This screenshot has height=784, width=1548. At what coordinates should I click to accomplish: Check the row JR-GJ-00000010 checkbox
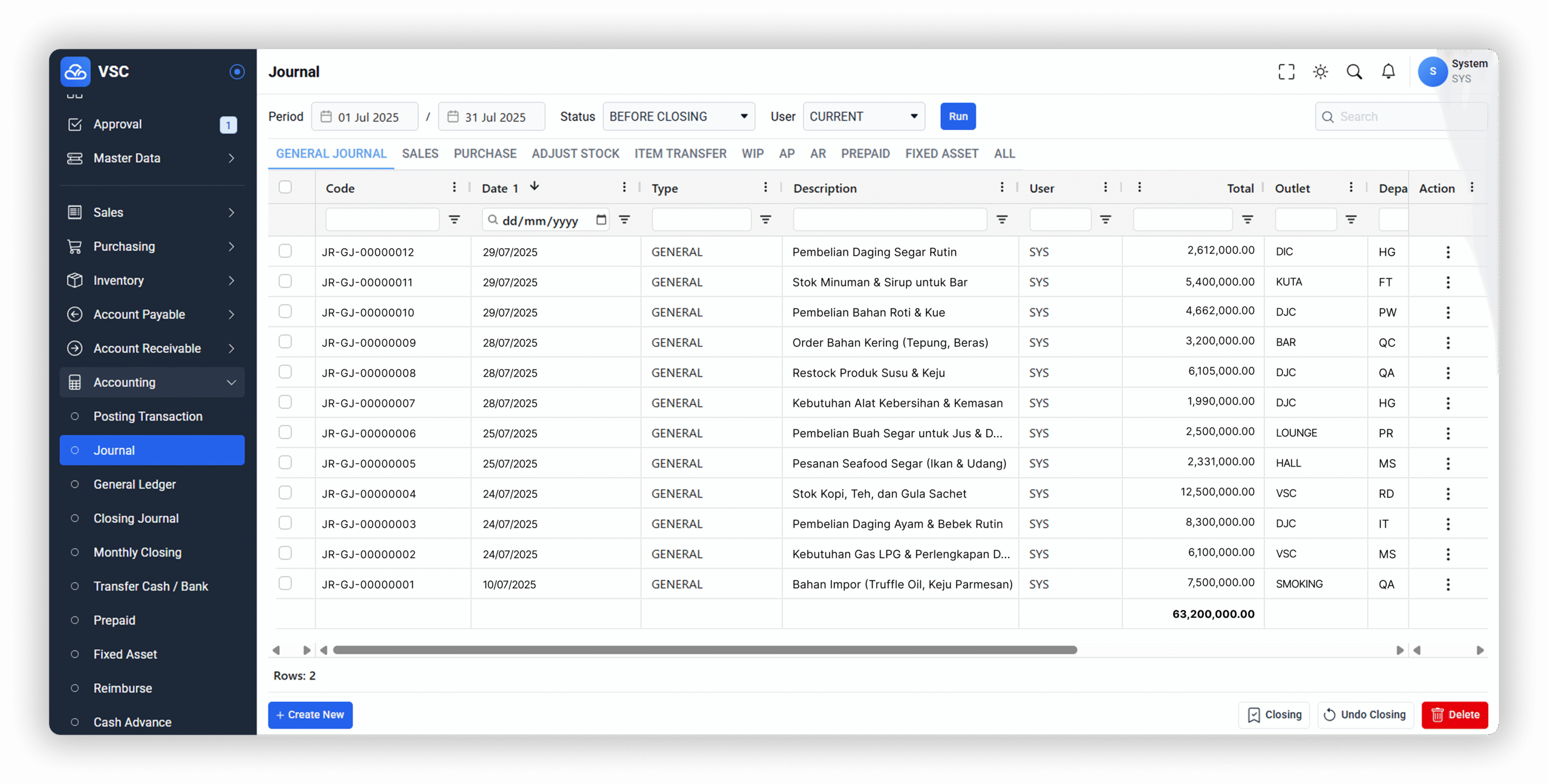[x=285, y=311]
